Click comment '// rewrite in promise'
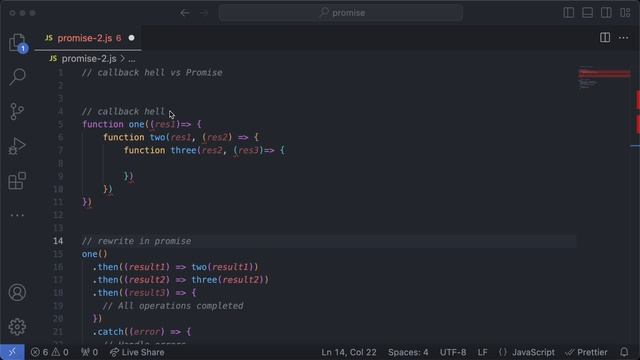640x360 pixels. [136, 241]
